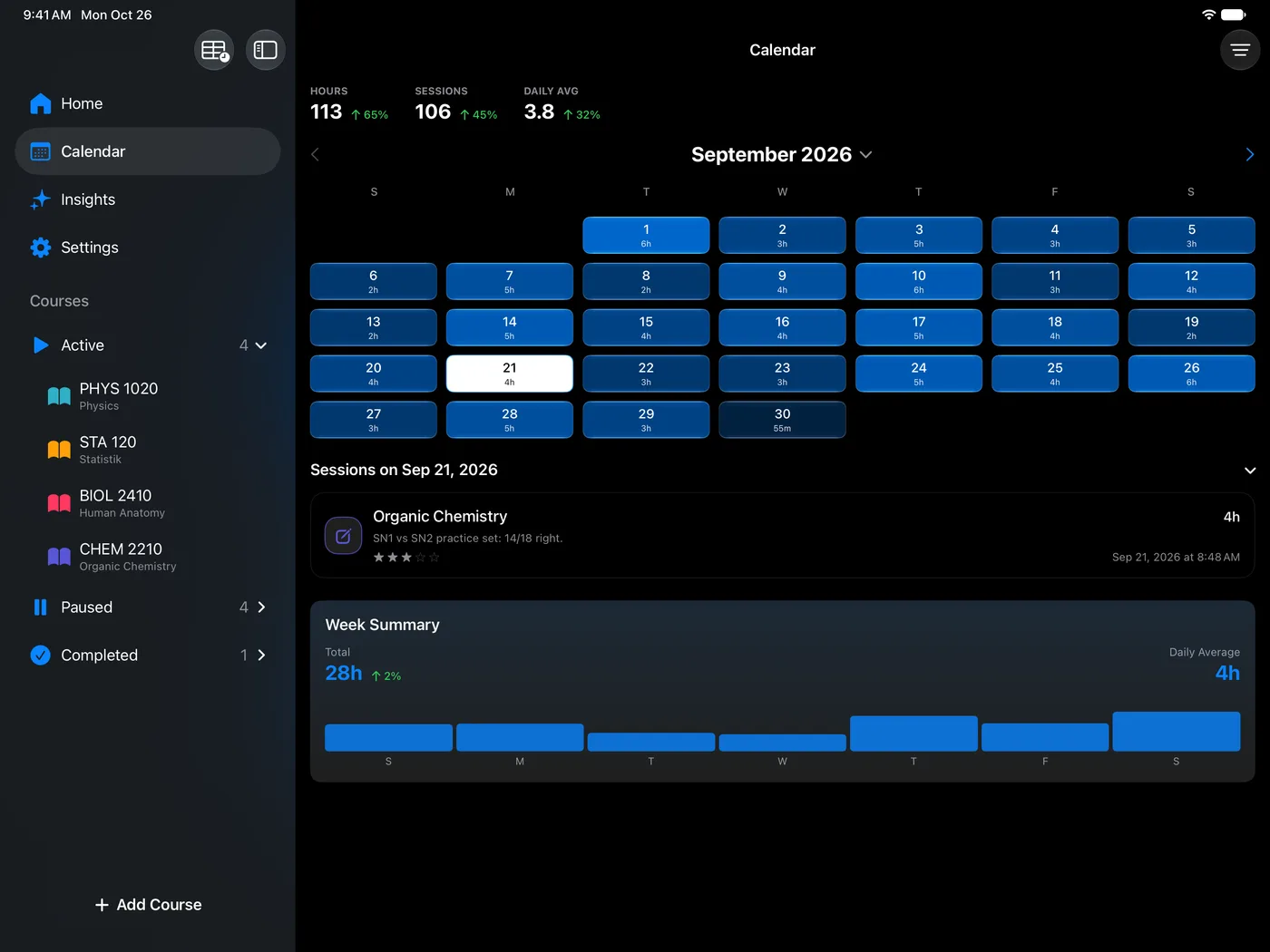Click the CHEM 2210 purple book icon
This screenshot has height=952, width=1270.
pos(59,557)
